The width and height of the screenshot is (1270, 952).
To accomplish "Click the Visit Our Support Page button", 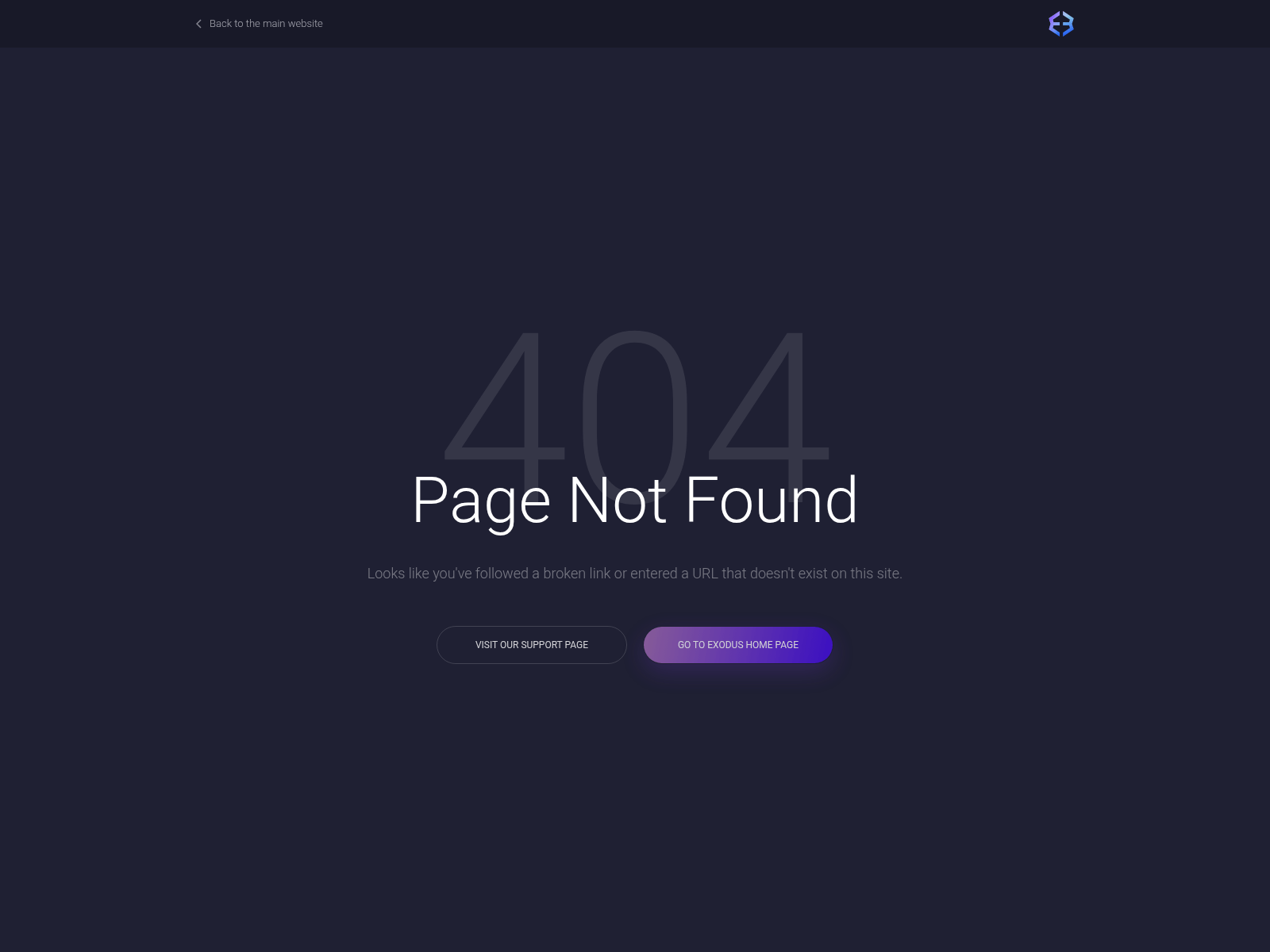I will tap(532, 645).
